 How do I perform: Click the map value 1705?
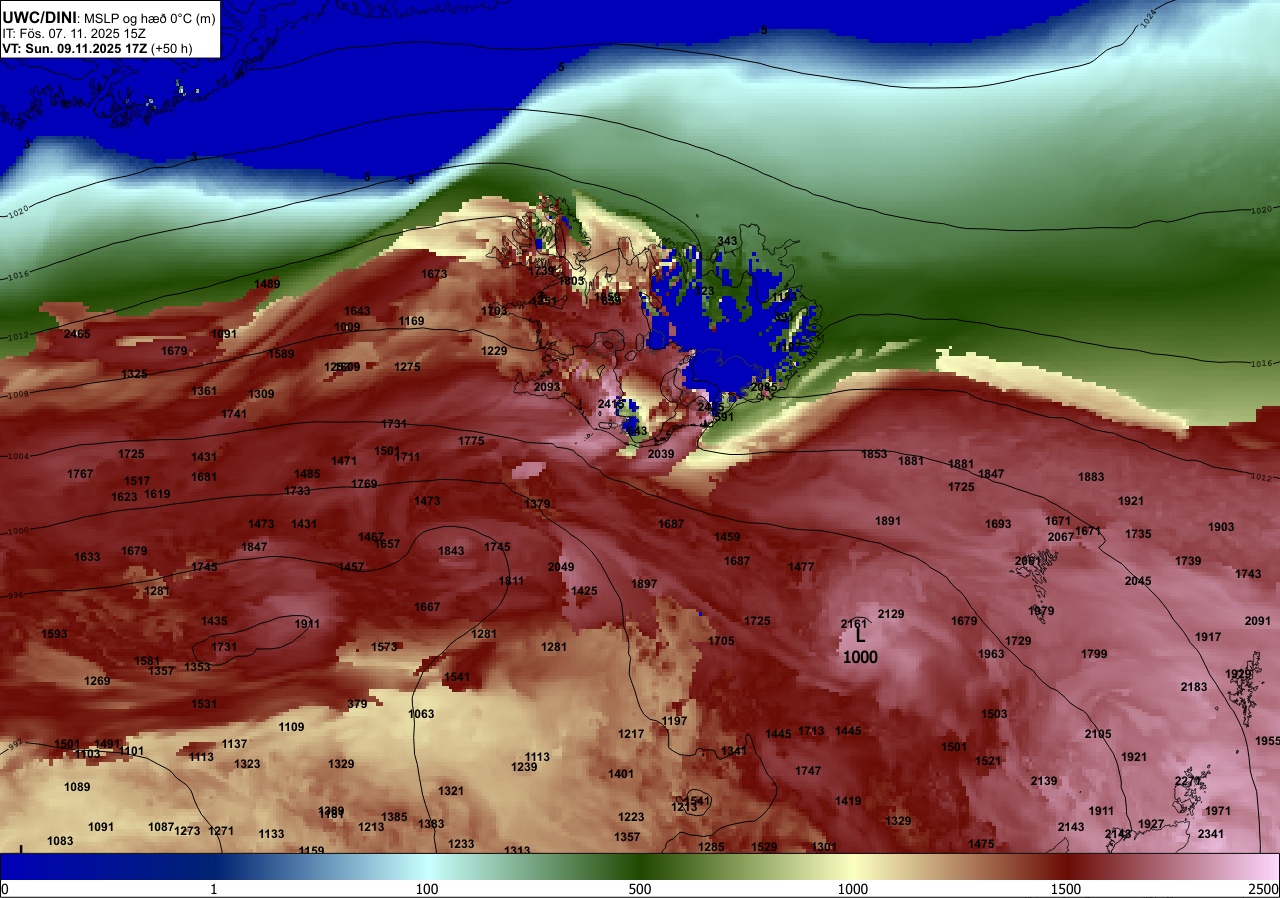click(x=721, y=641)
